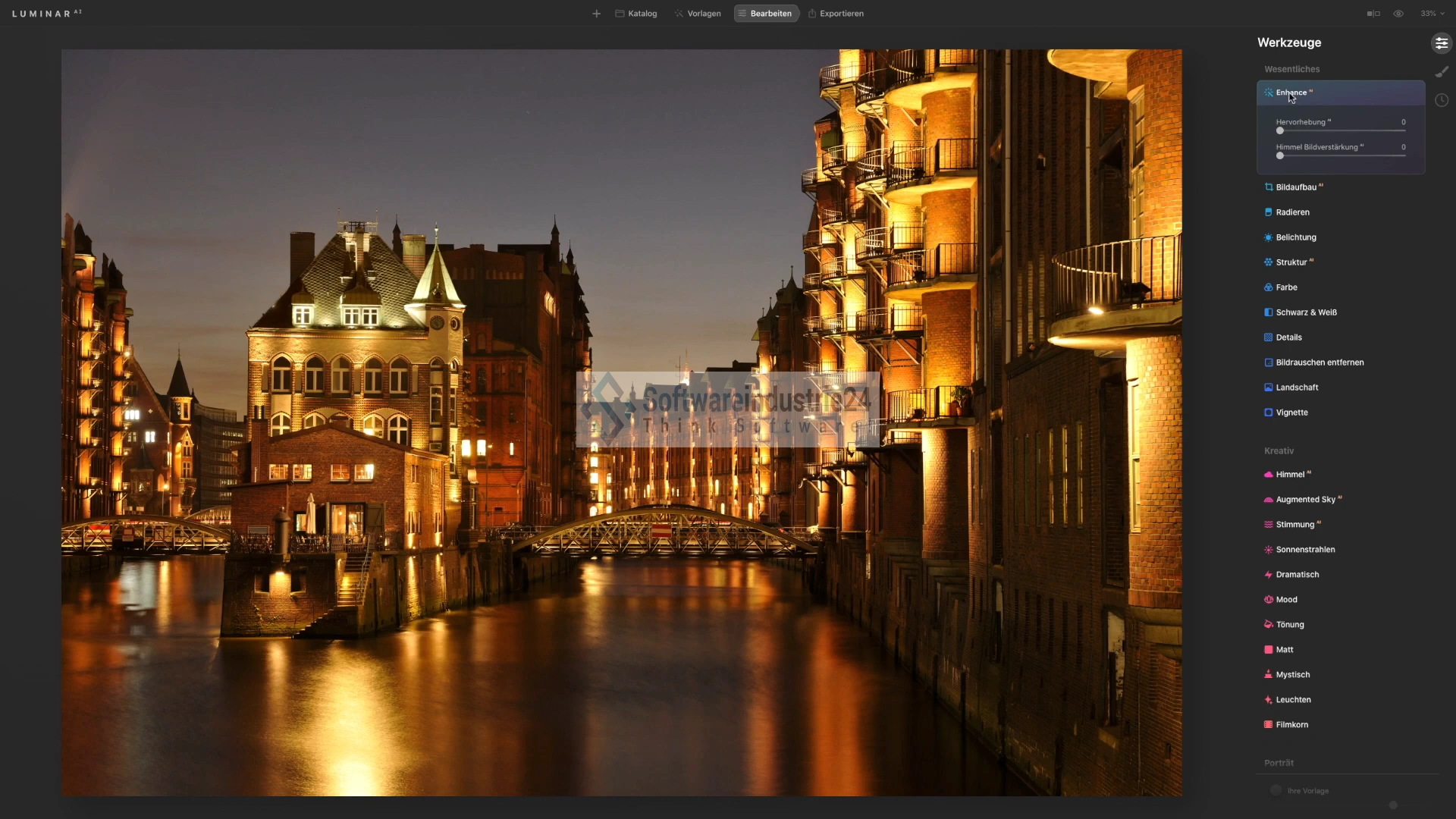This screenshot has height=819, width=1456.
Task: Expand the Bildaufbau AI tool
Action: [x=1296, y=187]
